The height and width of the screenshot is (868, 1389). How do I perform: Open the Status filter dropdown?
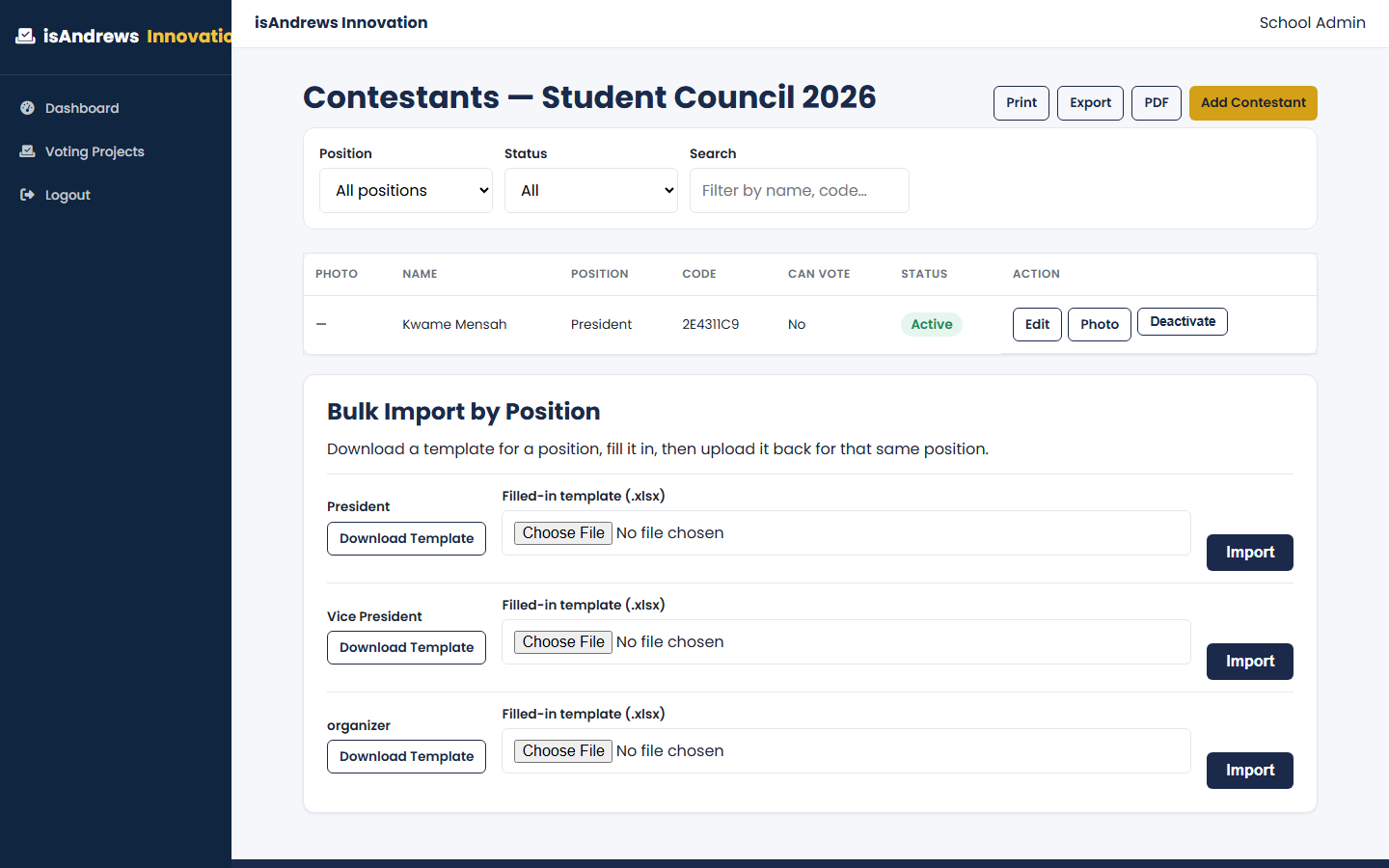(591, 190)
